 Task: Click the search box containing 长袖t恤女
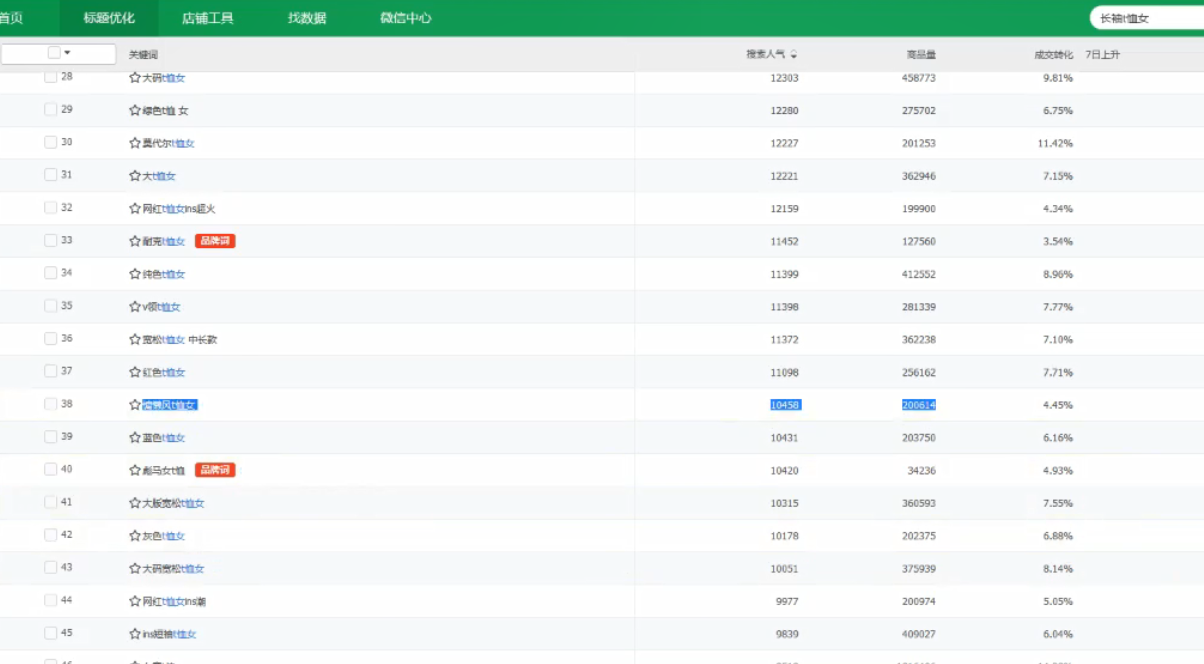point(1146,18)
